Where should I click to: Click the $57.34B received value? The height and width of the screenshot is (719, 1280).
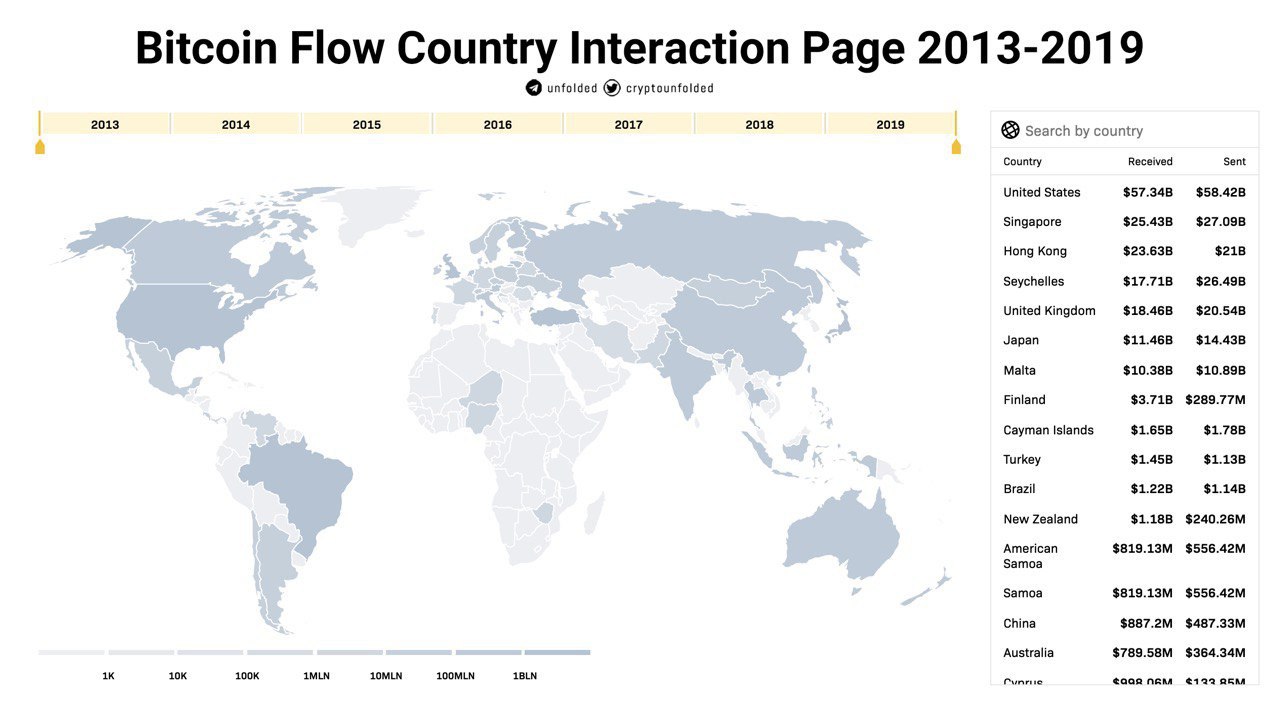tap(1148, 192)
